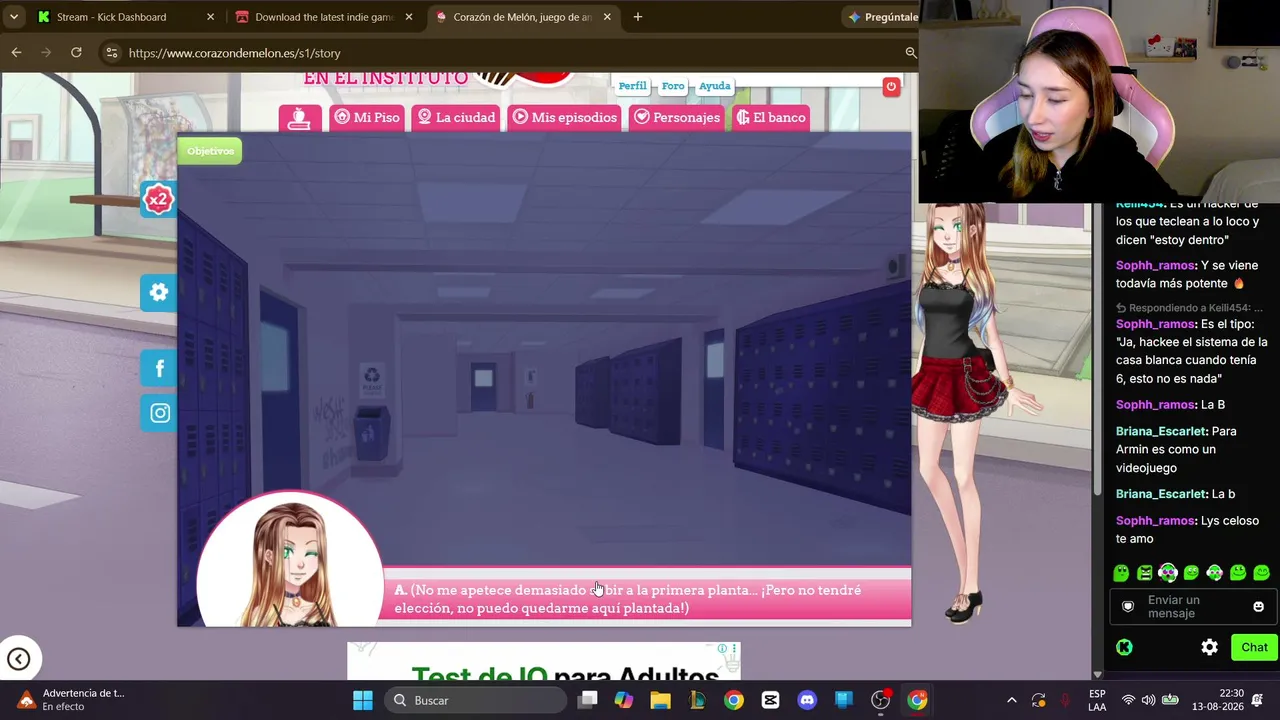Click the red logout power icon
The image size is (1280, 720).
pyautogui.click(x=891, y=87)
